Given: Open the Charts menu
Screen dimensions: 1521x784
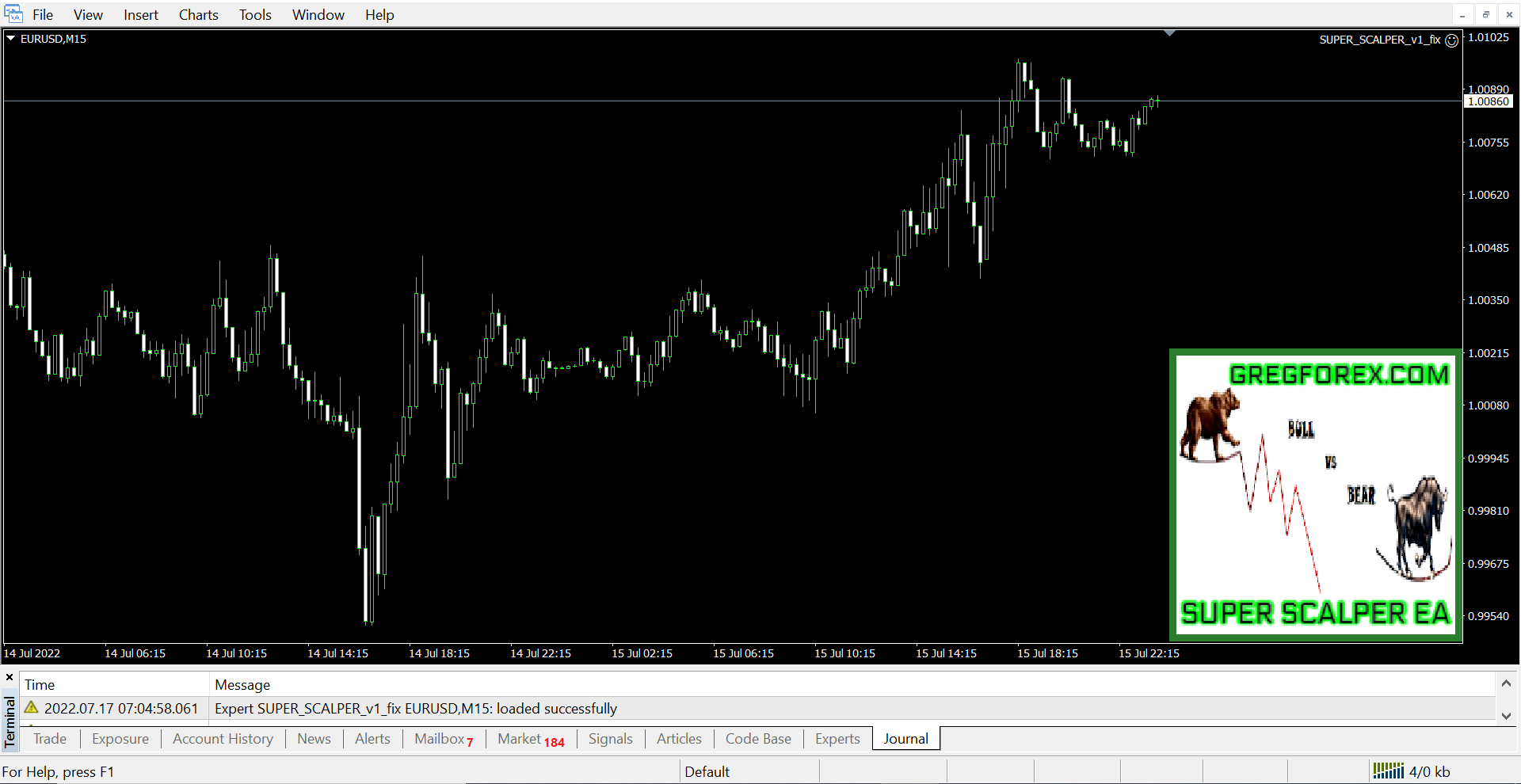Looking at the screenshot, I should (x=198, y=15).
